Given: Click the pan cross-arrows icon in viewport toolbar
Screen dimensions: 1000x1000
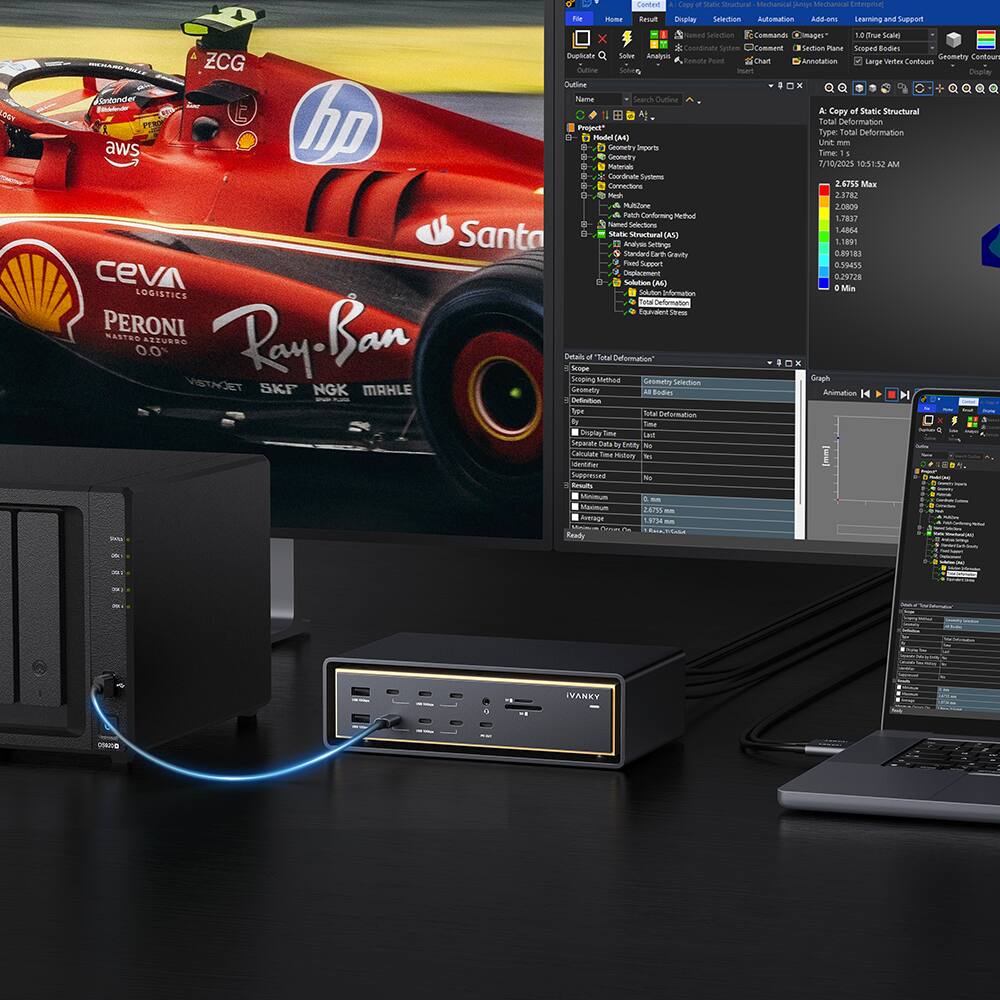Looking at the screenshot, I should (939, 89).
